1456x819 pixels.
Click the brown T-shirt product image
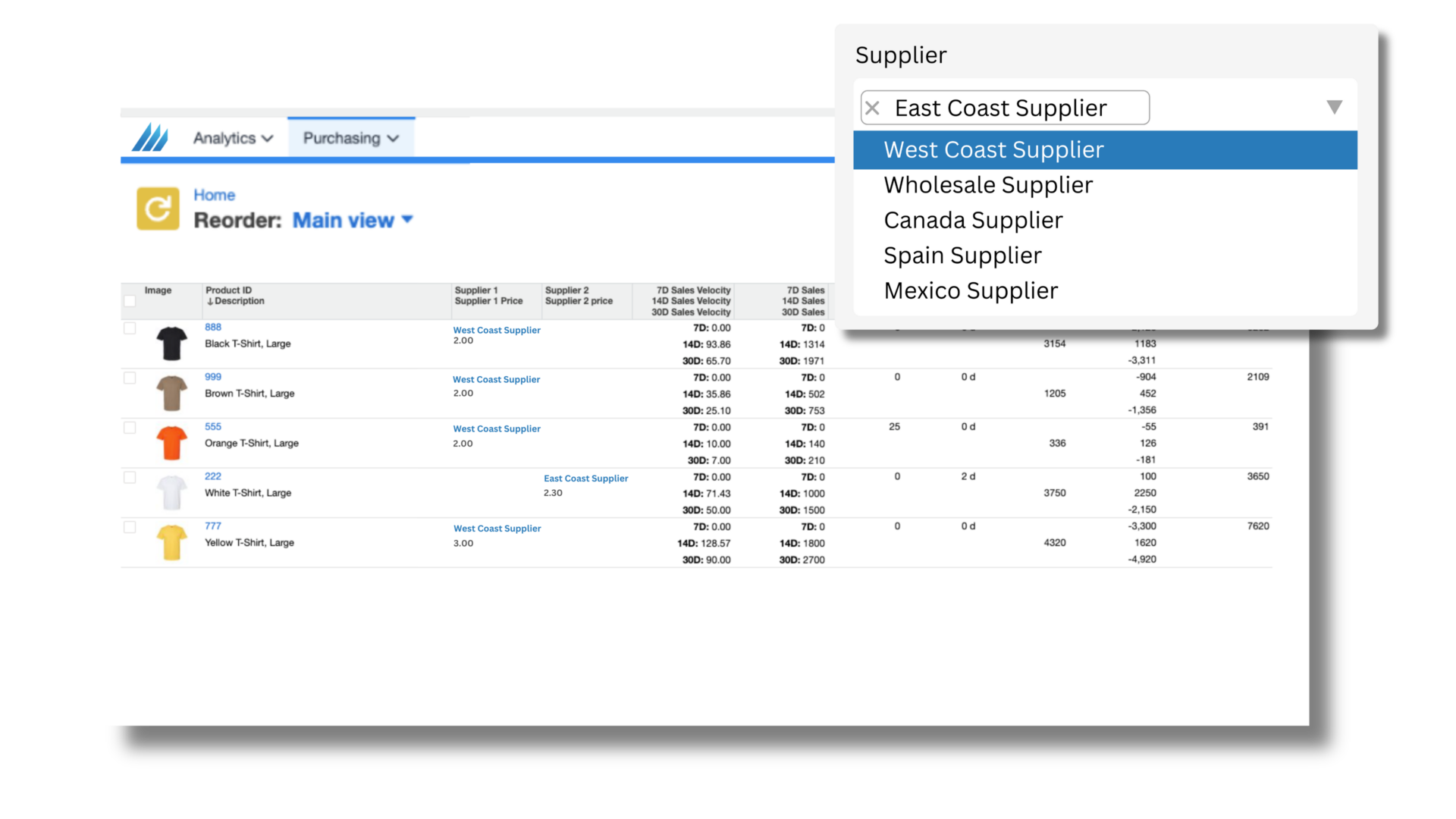[172, 393]
